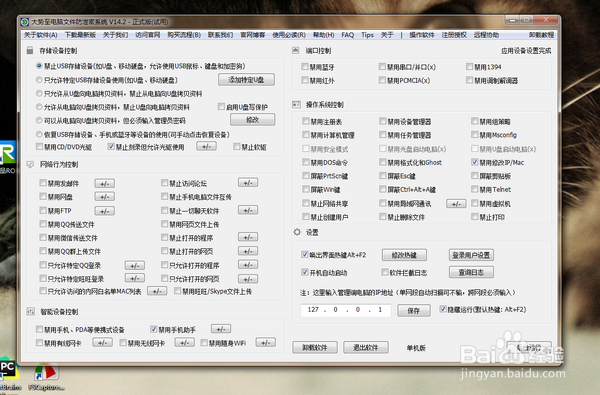Open +/- list for 禁止一切聊天软件
Viewport: 600px width, 395px height.
pos(248,210)
